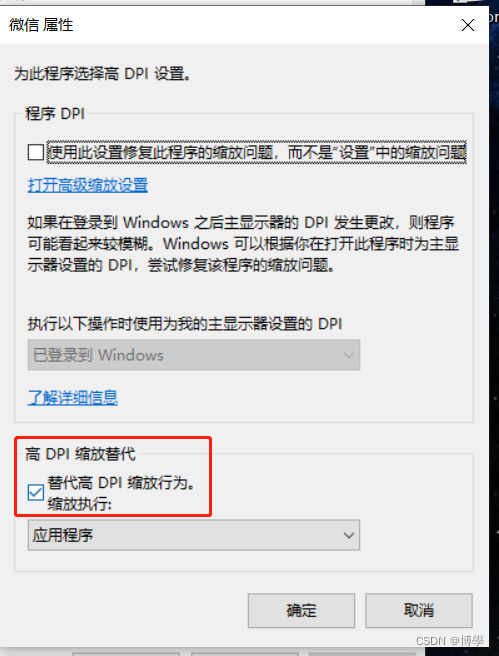
Task: Click the arrow on 已登录到 Windows dropdown
Action: point(348,356)
